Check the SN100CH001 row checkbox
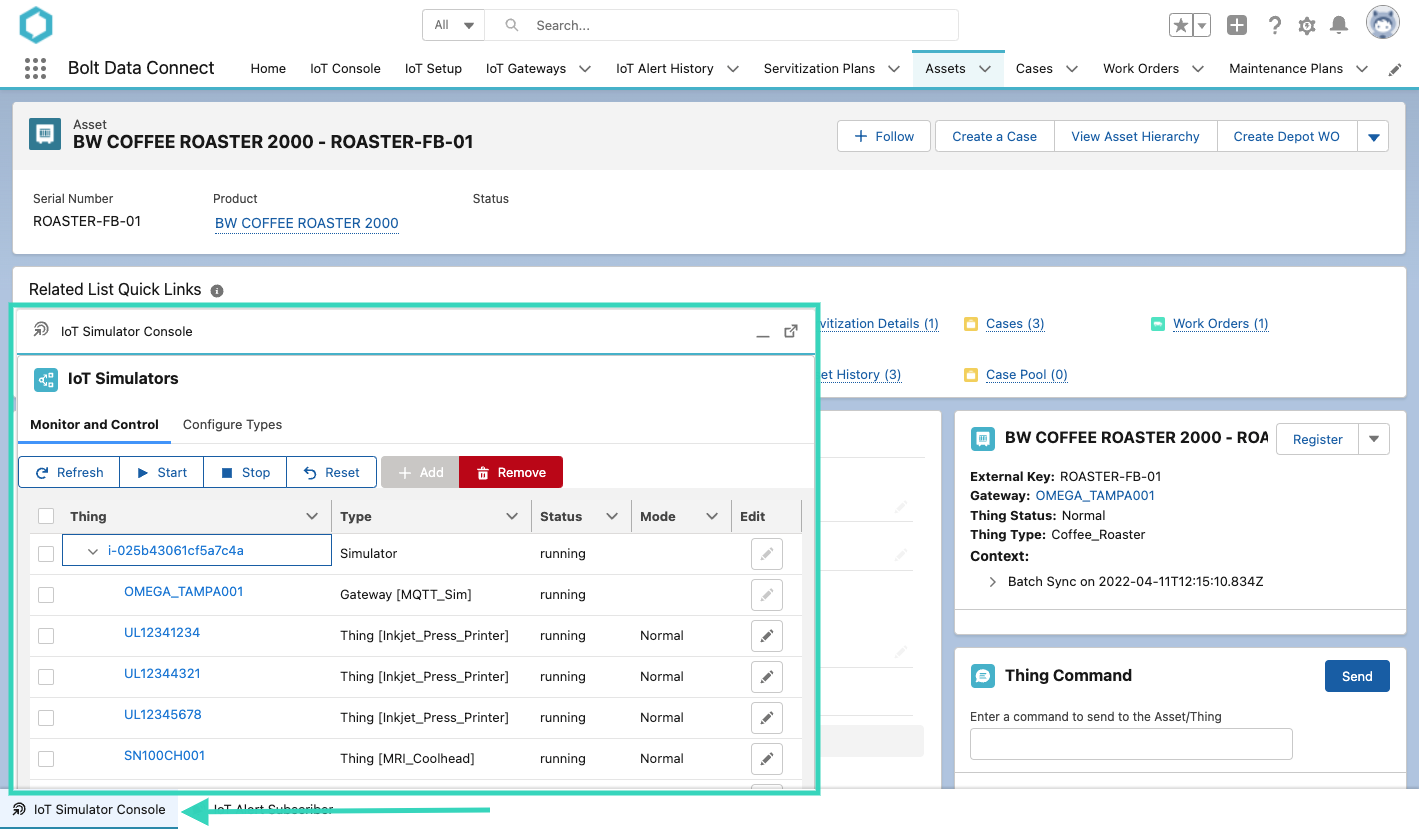 coord(46,759)
